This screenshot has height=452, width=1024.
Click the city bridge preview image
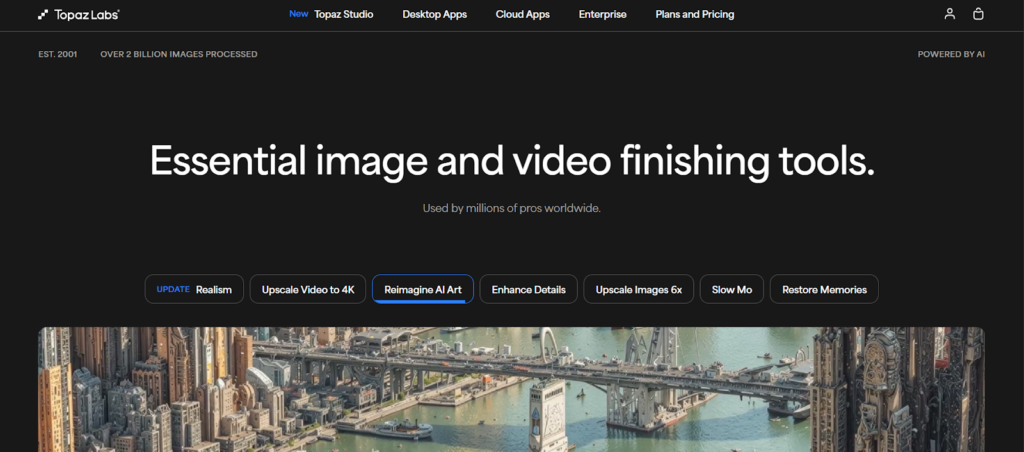[x=511, y=390]
